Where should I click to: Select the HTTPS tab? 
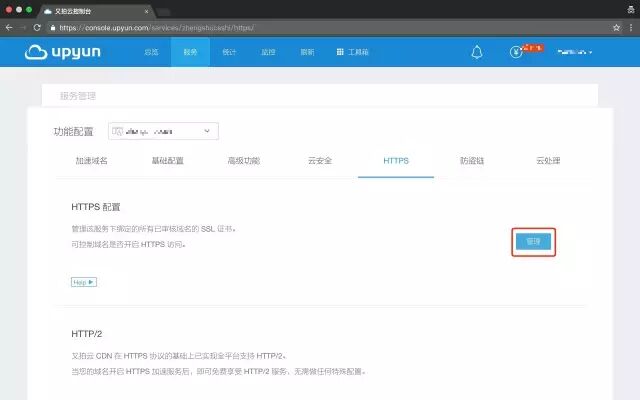pos(396,161)
